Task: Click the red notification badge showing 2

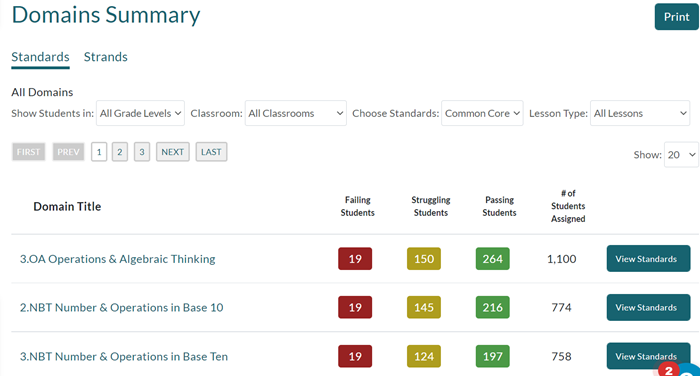Action: pyautogui.click(x=668, y=370)
